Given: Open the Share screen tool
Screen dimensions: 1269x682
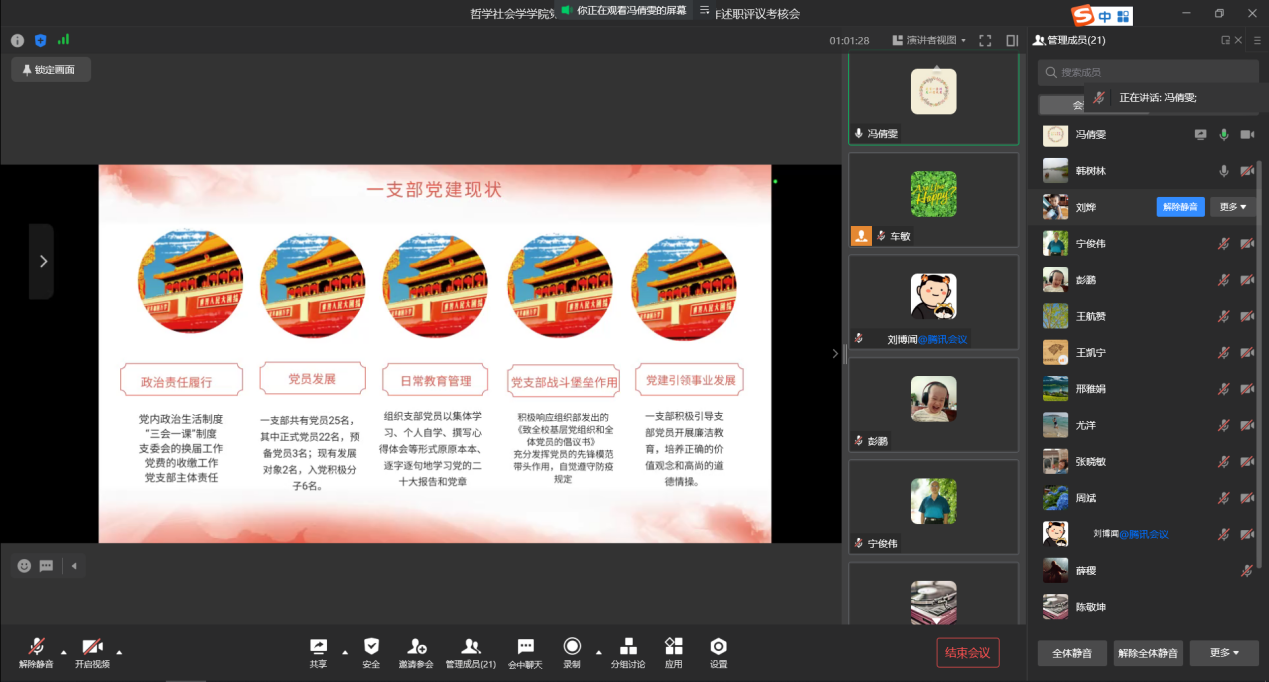Looking at the screenshot, I should [318, 651].
